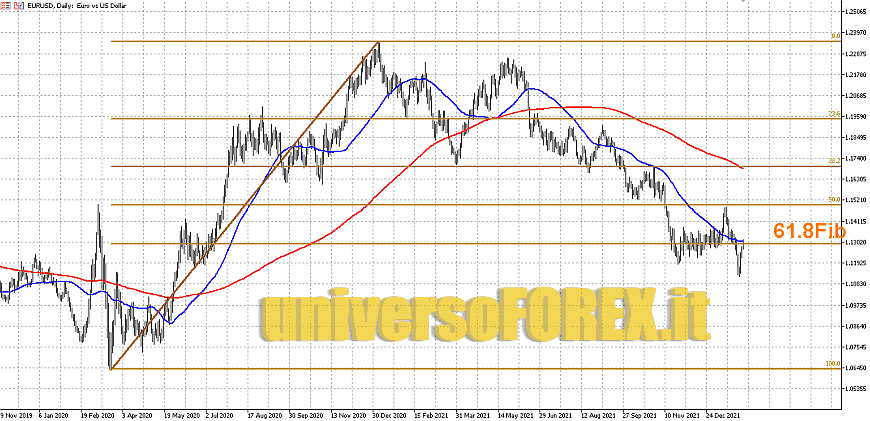This screenshot has height=421, width=870.
Task: Click the 1.17400 price axis label
Action: [854, 160]
